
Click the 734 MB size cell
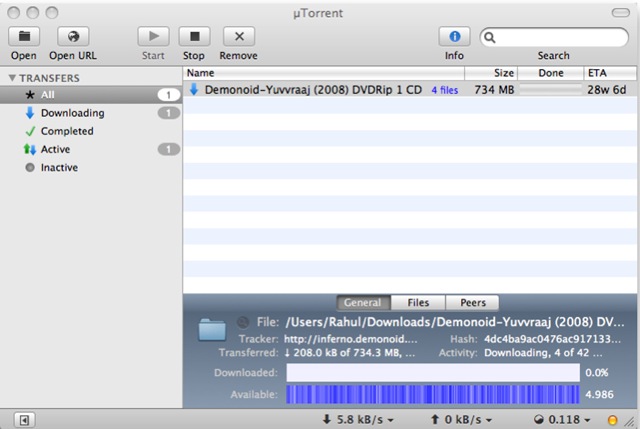pyautogui.click(x=494, y=90)
